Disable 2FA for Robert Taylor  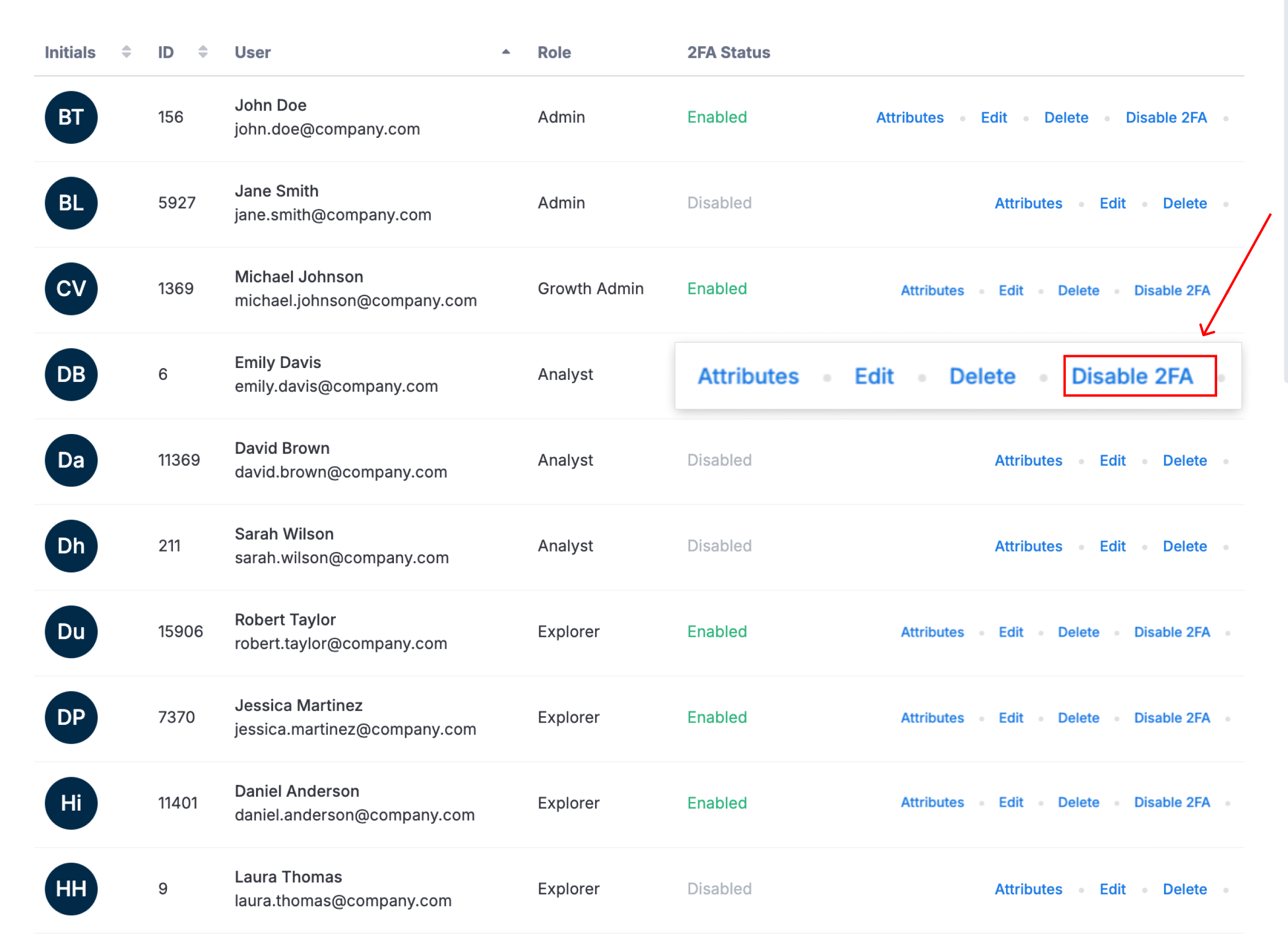1172,633
